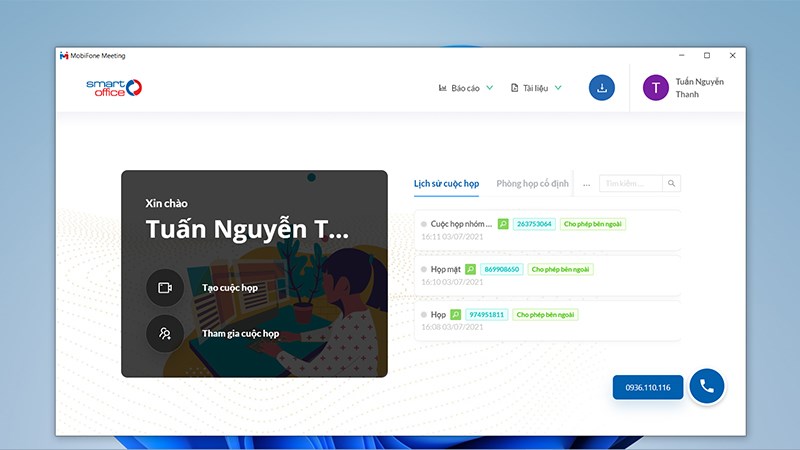Select Tạo cuộc họp label
The image size is (800, 450).
(230, 288)
